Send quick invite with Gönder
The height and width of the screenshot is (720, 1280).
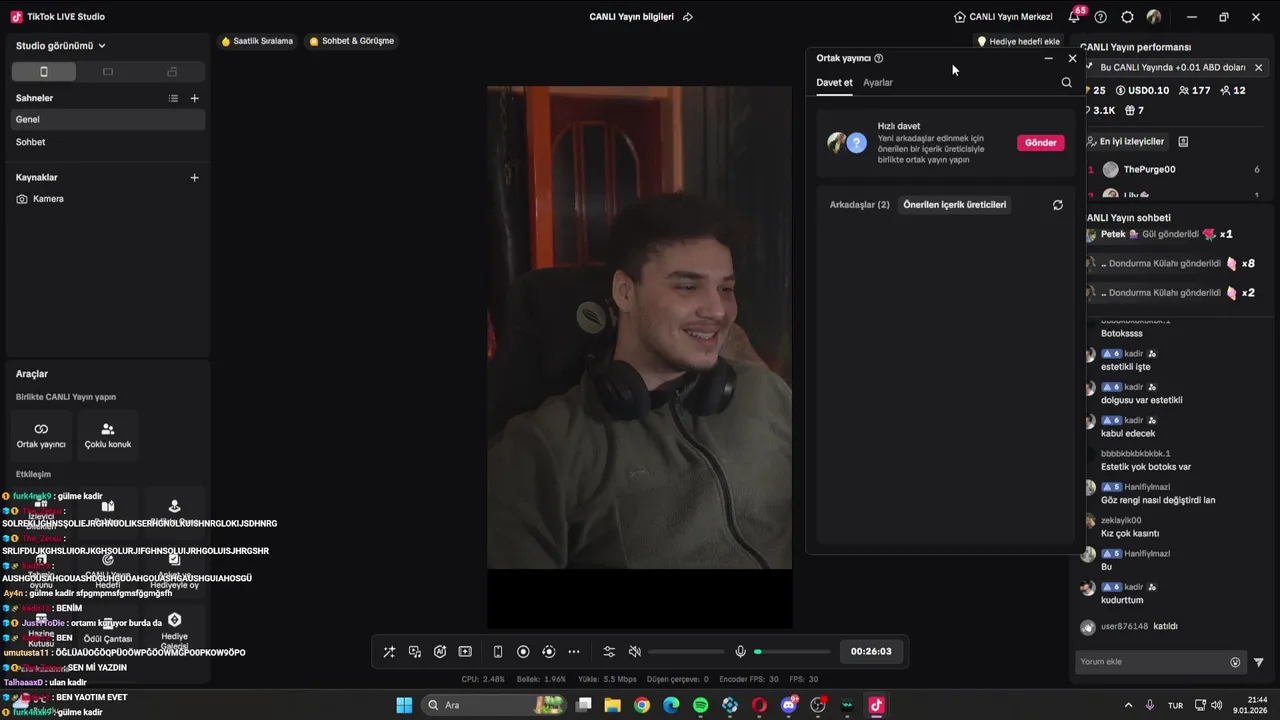point(1040,143)
